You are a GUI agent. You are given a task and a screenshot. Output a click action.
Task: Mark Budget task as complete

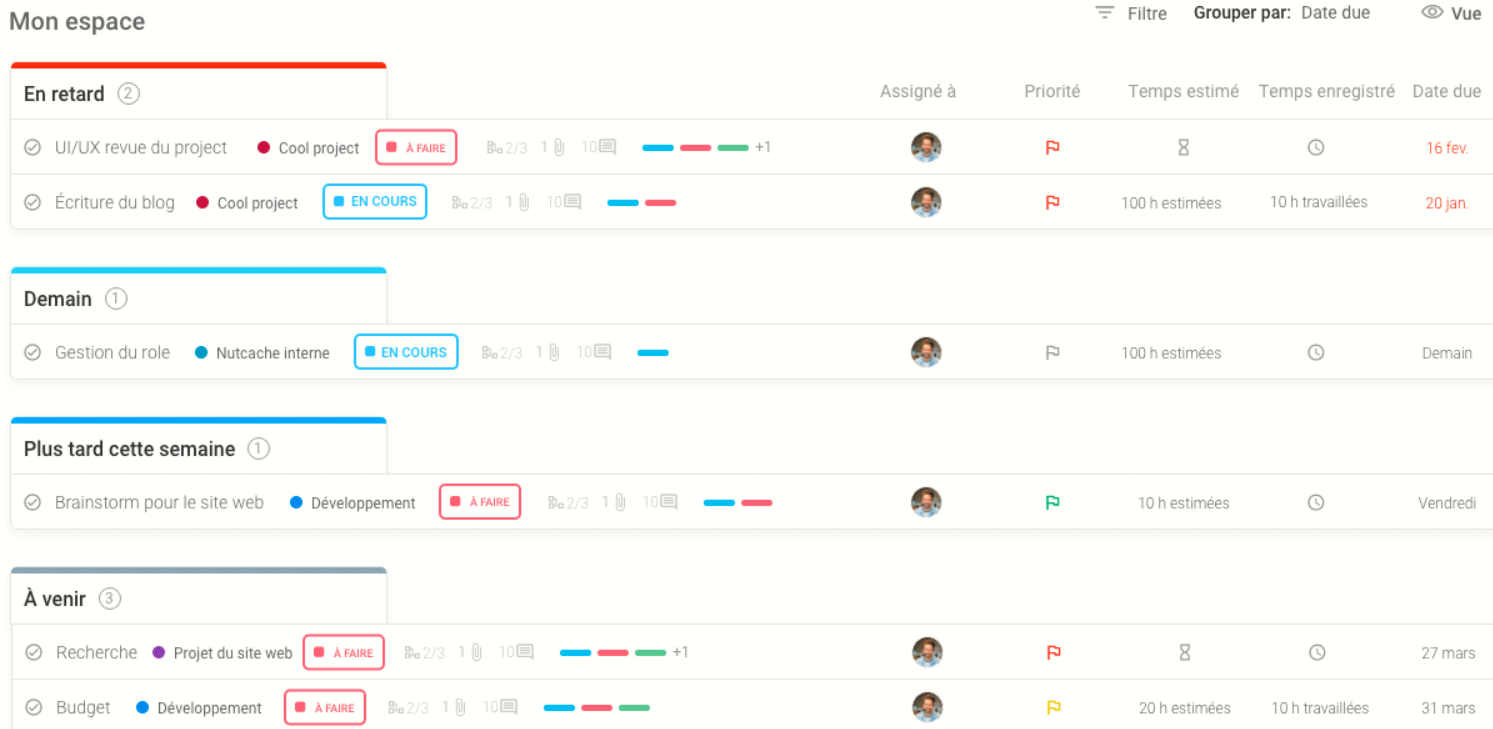(34, 708)
